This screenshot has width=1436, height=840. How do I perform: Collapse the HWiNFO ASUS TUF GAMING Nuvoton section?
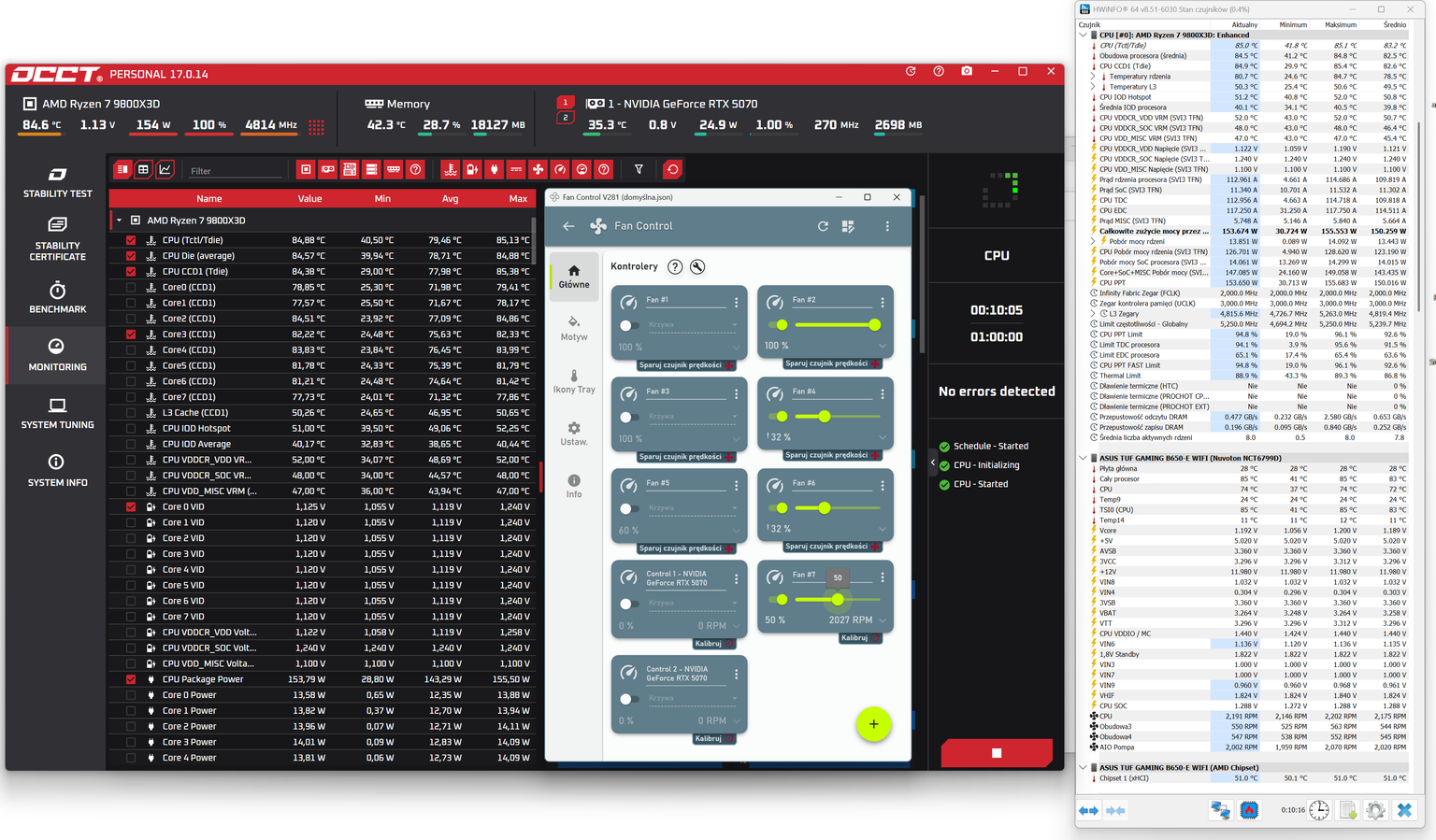coord(1084,458)
